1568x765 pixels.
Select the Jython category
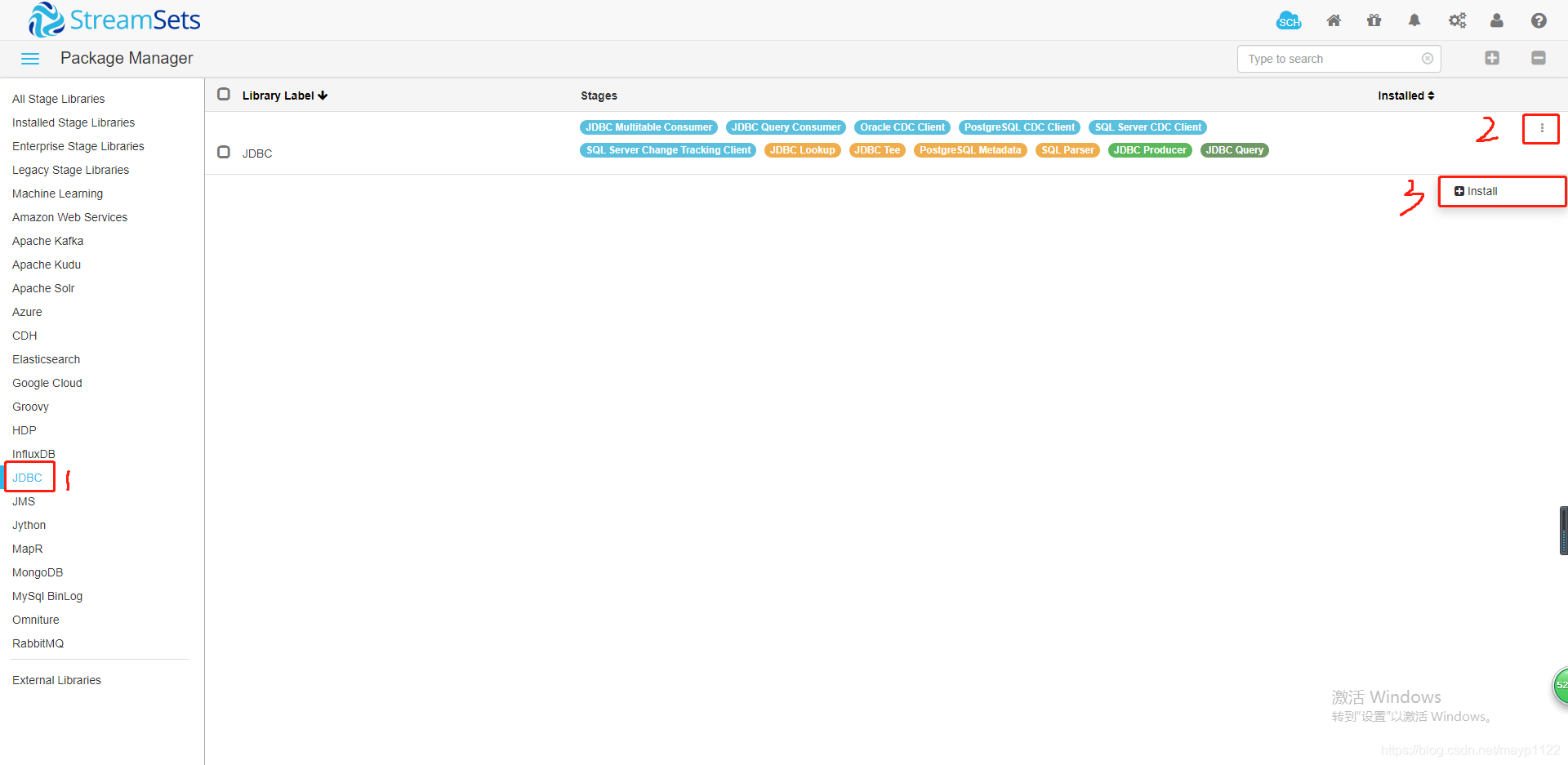pos(29,525)
